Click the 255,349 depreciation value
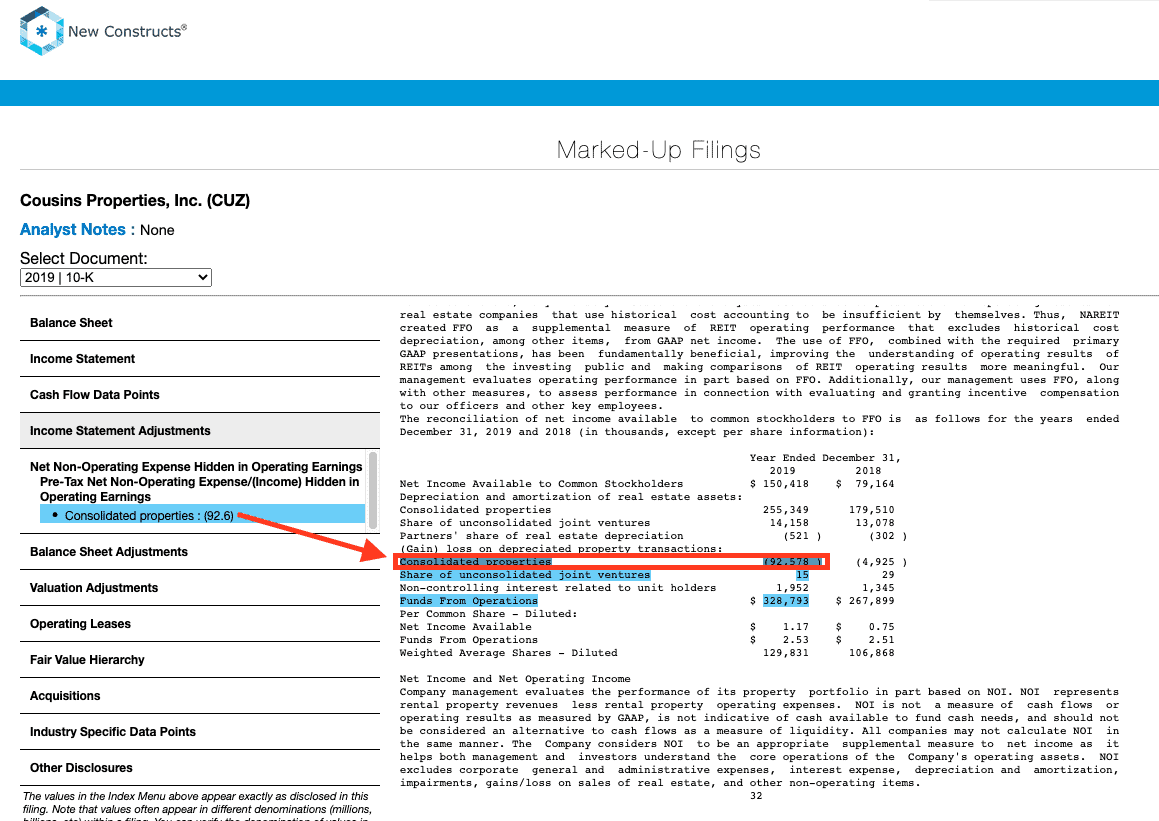1159x821 pixels. click(x=786, y=510)
